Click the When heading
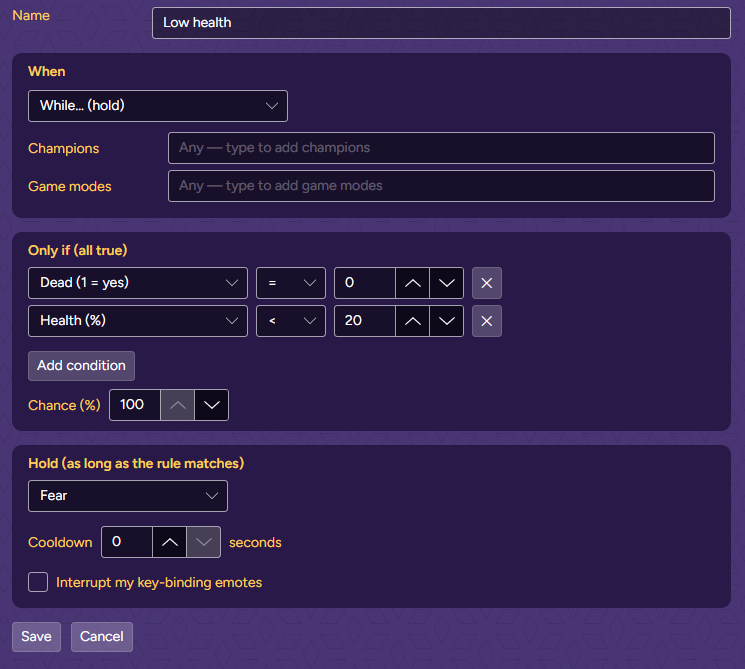This screenshot has width=745, height=669. tap(47, 71)
